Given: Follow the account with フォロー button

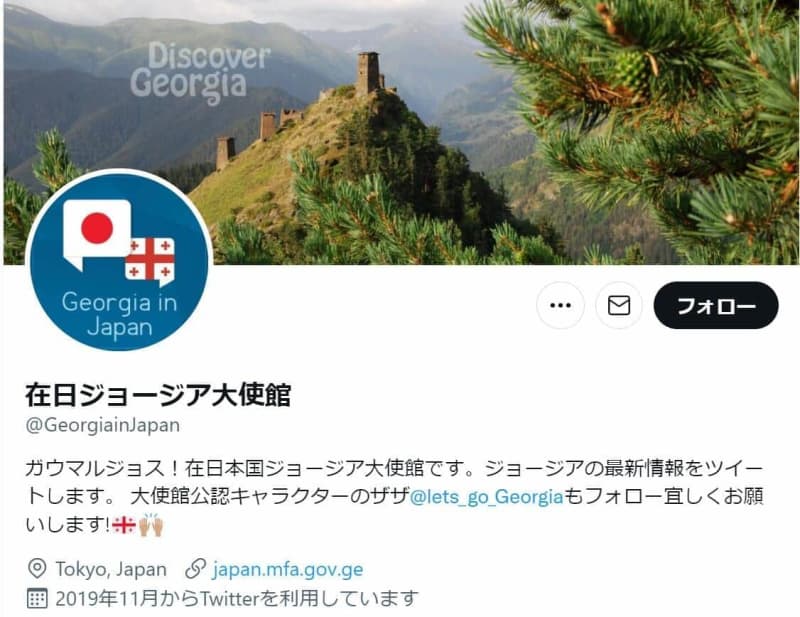Looking at the screenshot, I should 716,305.
